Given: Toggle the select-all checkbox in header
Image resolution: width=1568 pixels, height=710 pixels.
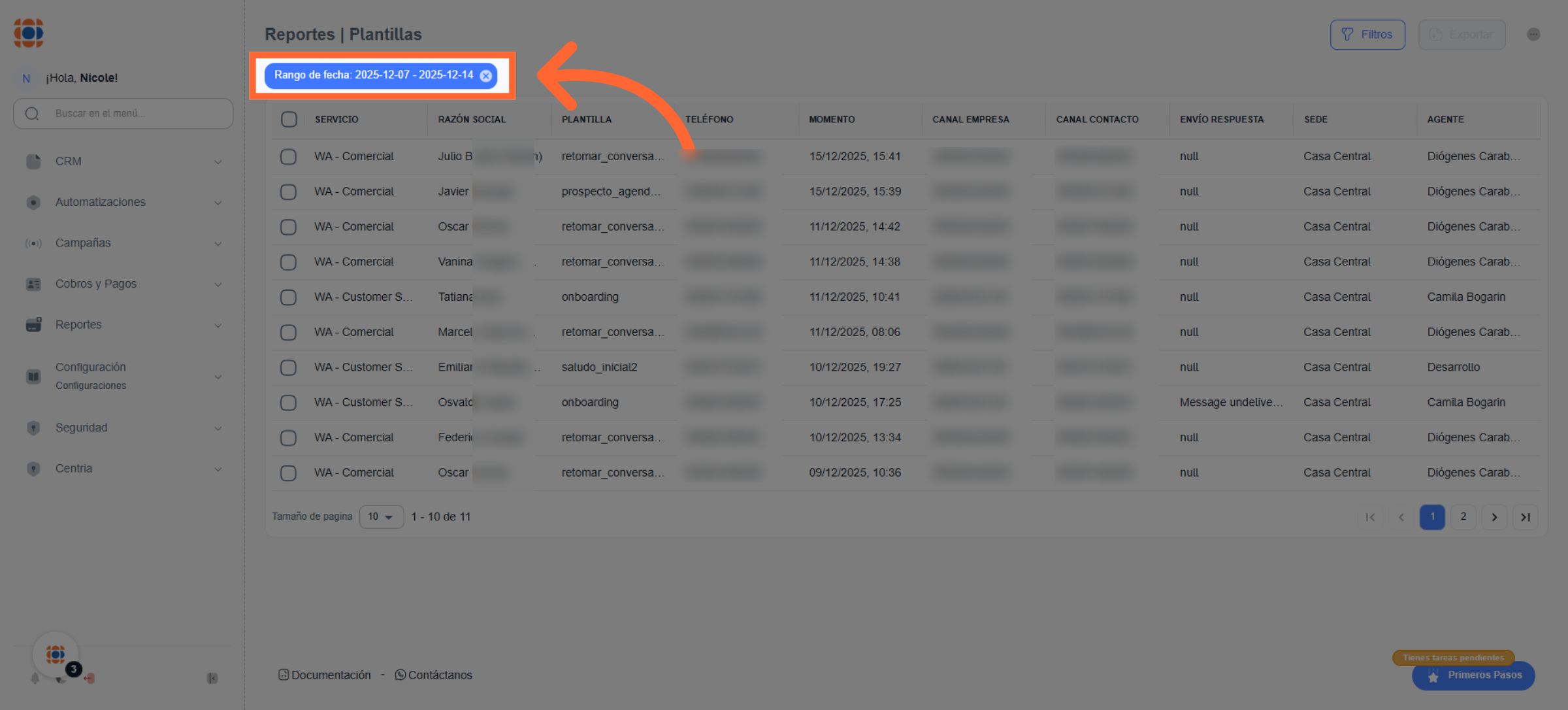Looking at the screenshot, I should pyautogui.click(x=289, y=119).
